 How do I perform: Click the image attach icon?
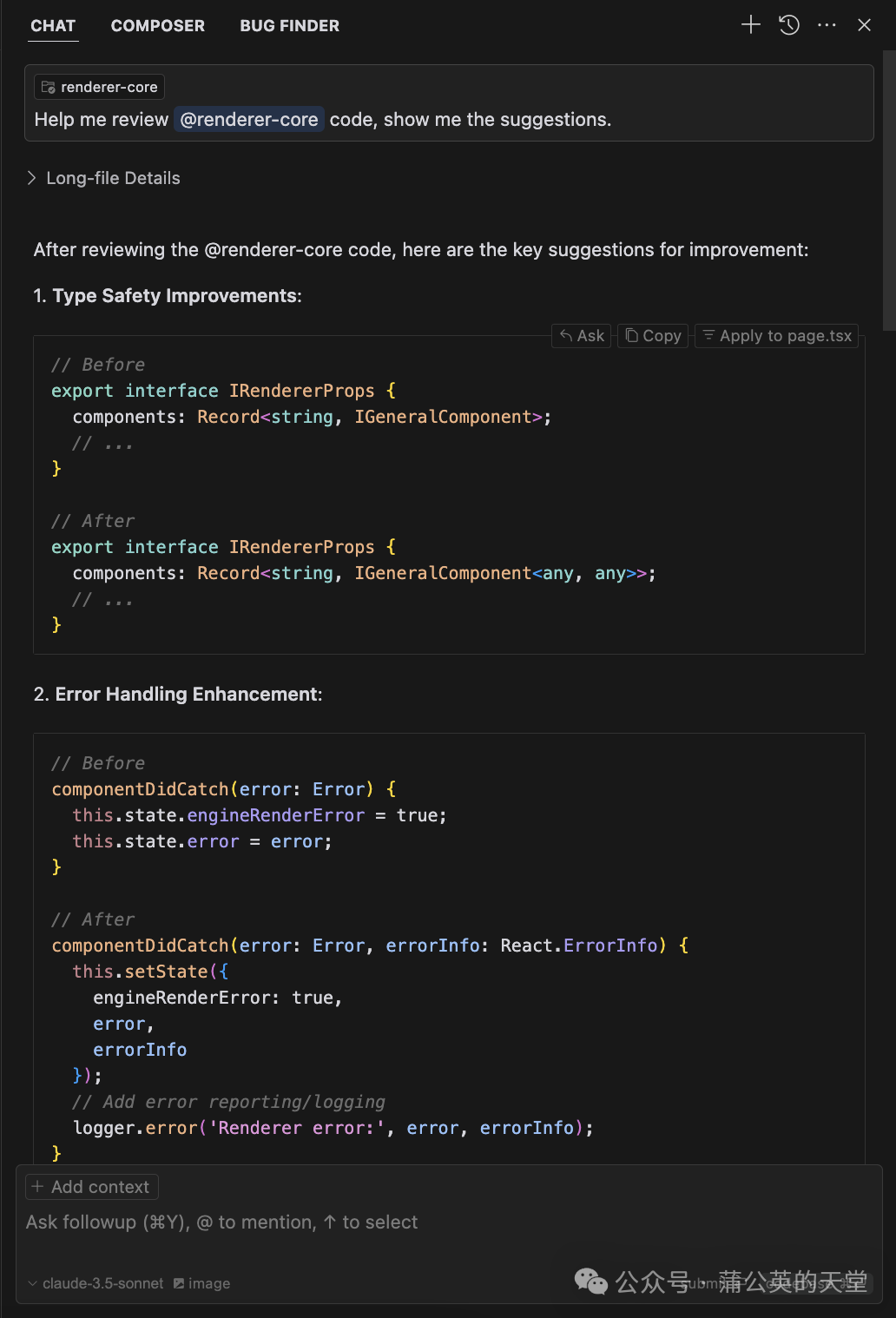(x=179, y=1283)
